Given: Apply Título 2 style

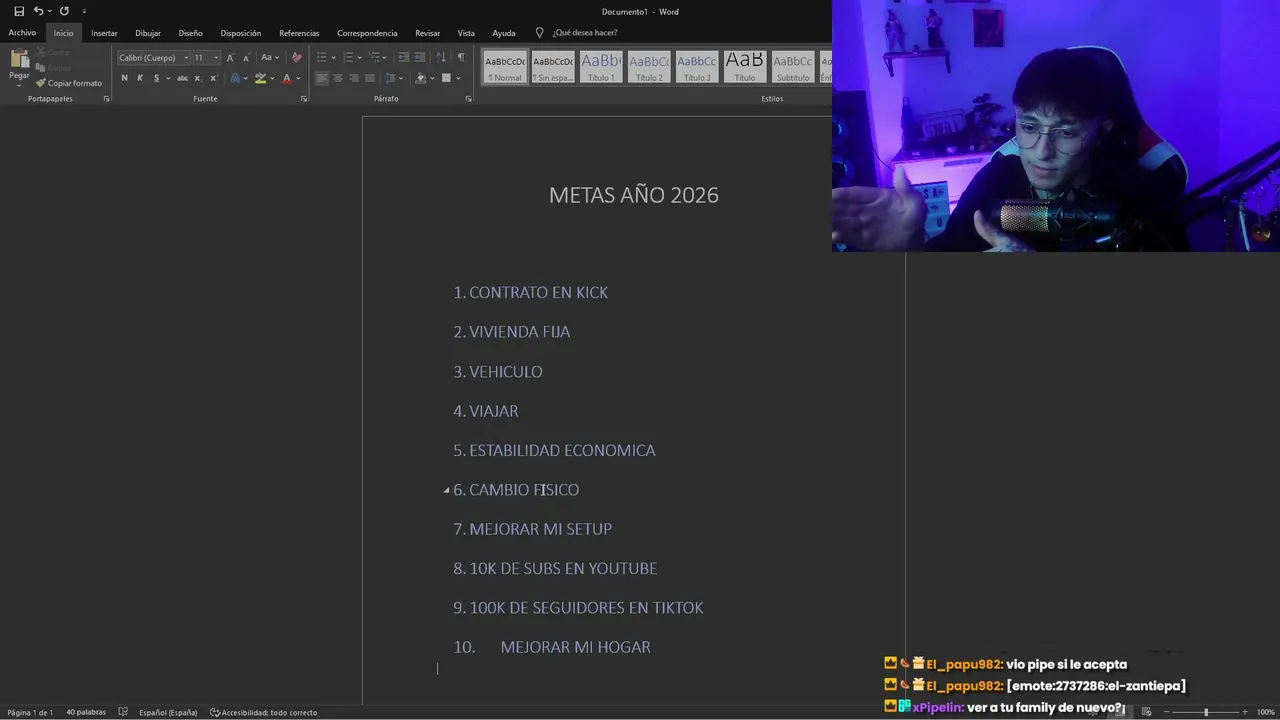Looking at the screenshot, I should 649,67.
